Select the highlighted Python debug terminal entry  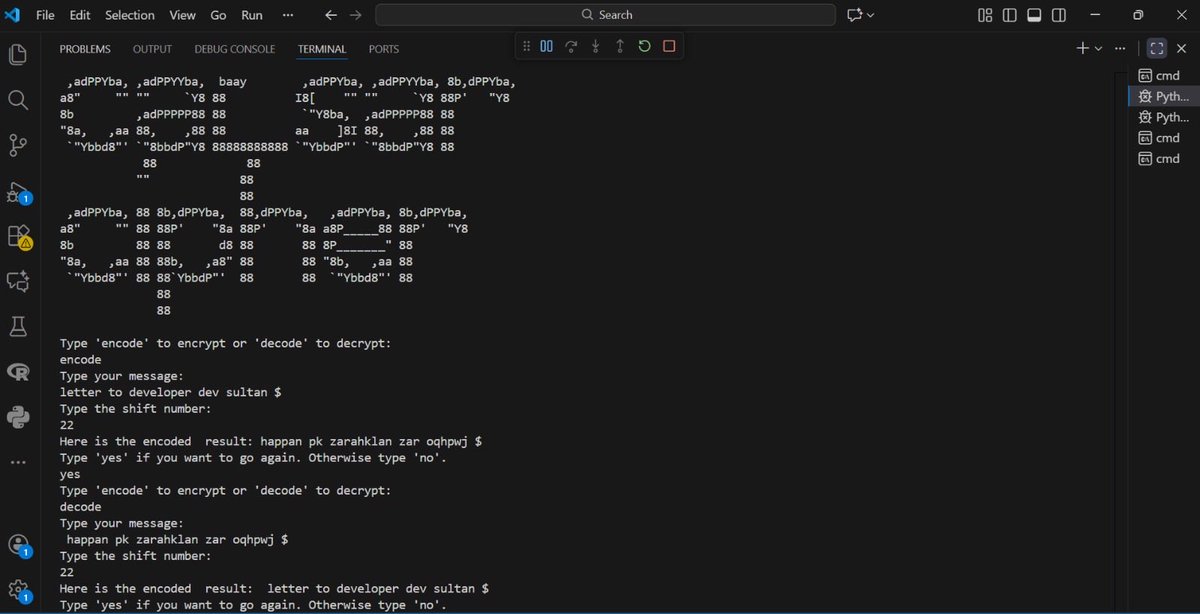point(1164,96)
